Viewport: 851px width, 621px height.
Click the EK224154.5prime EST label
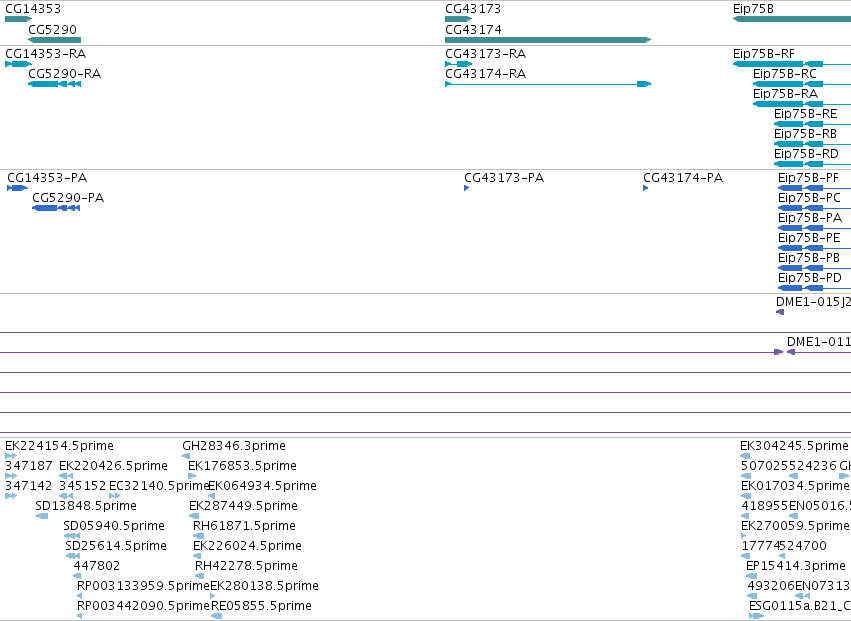click(59, 446)
